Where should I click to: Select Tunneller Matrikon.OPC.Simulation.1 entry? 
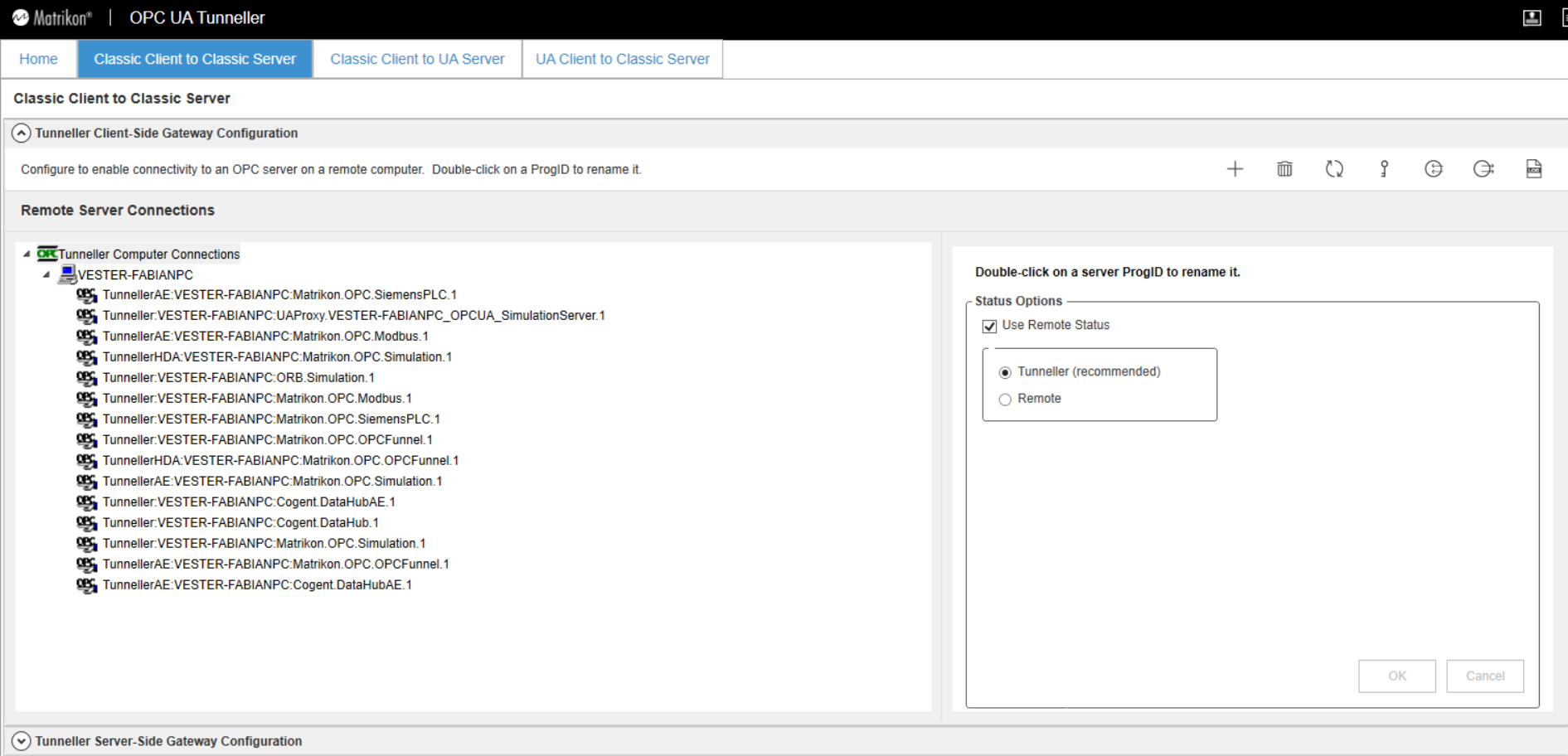(264, 544)
